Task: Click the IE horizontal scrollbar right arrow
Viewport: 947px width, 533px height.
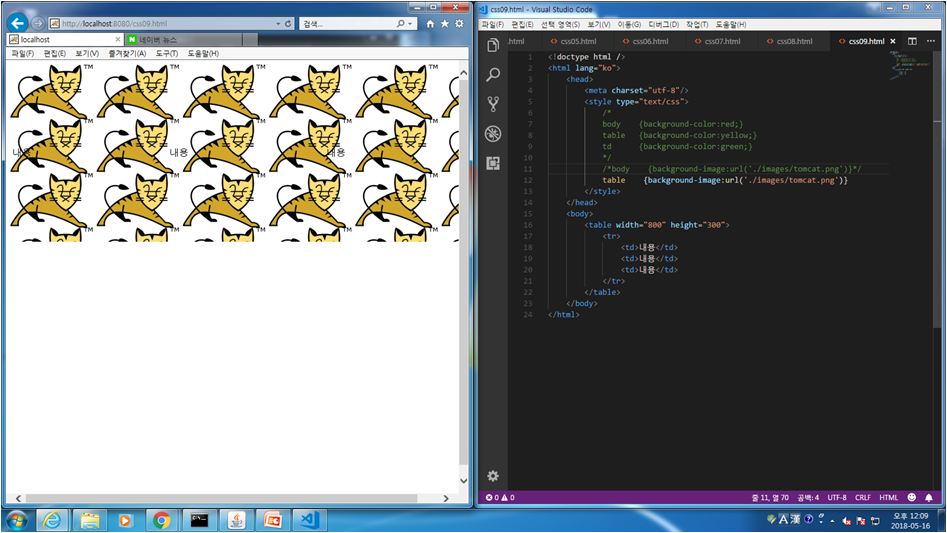Action: tap(446, 498)
